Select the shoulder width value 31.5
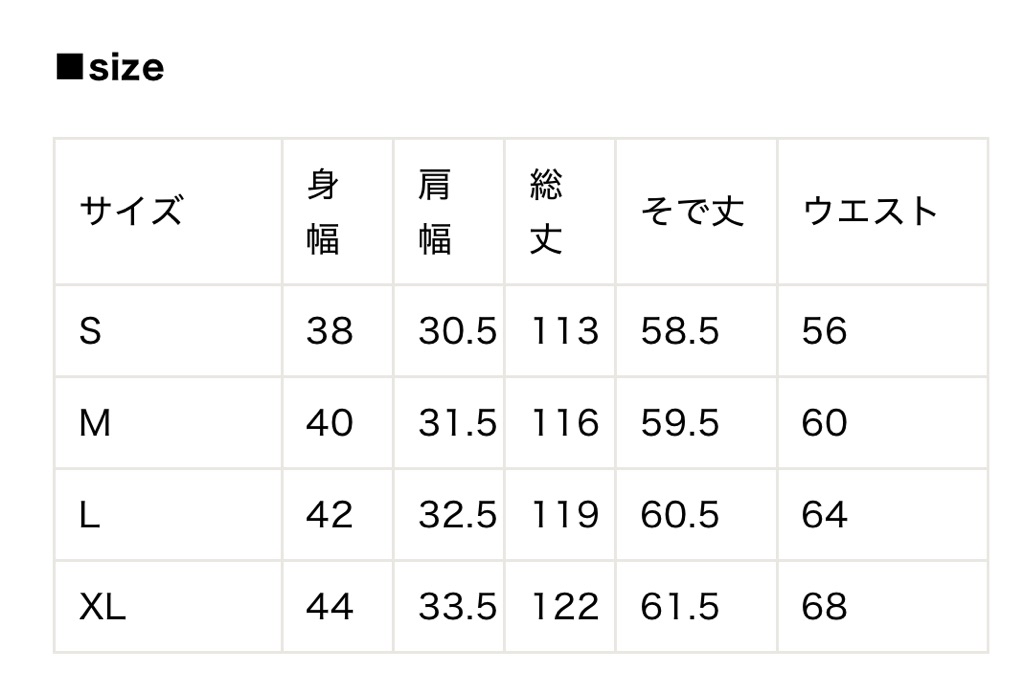The height and width of the screenshot is (695, 1024). 457,423
